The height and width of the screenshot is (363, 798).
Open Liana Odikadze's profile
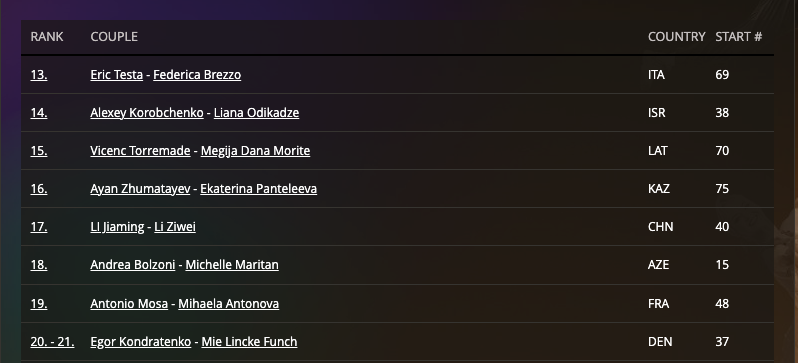(x=256, y=113)
